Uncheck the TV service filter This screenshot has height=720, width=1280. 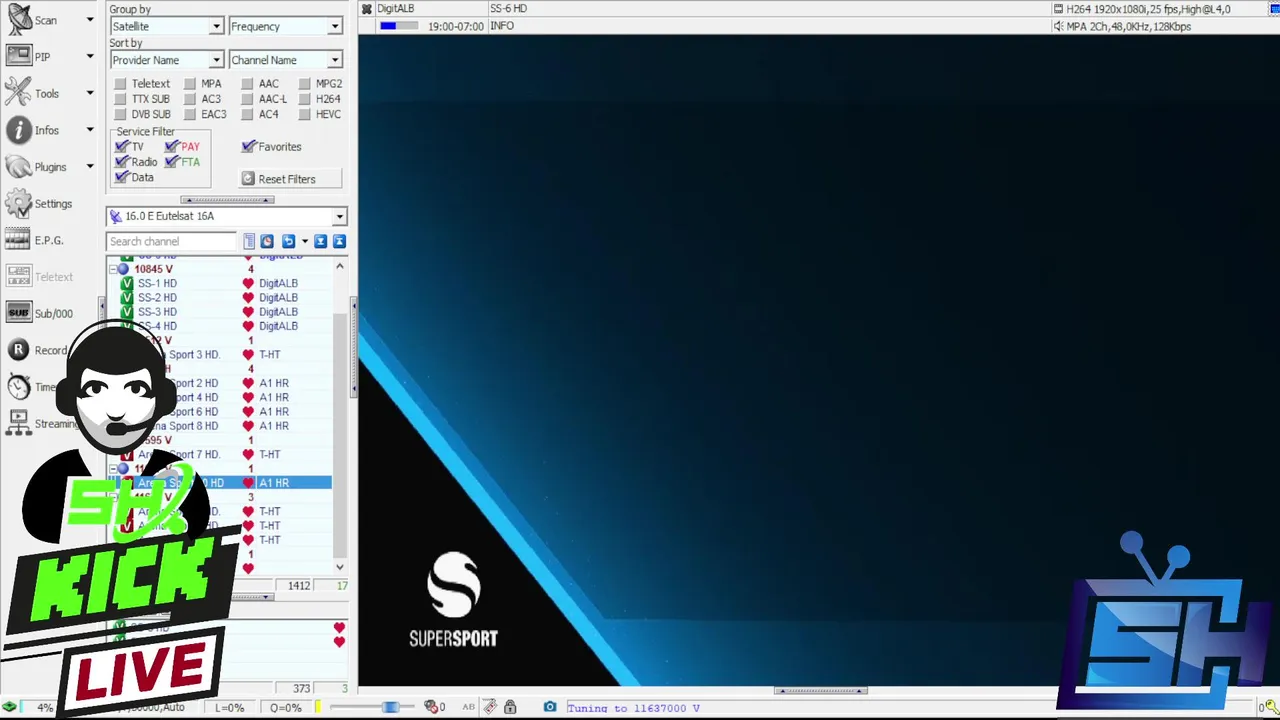coord(122,146)
